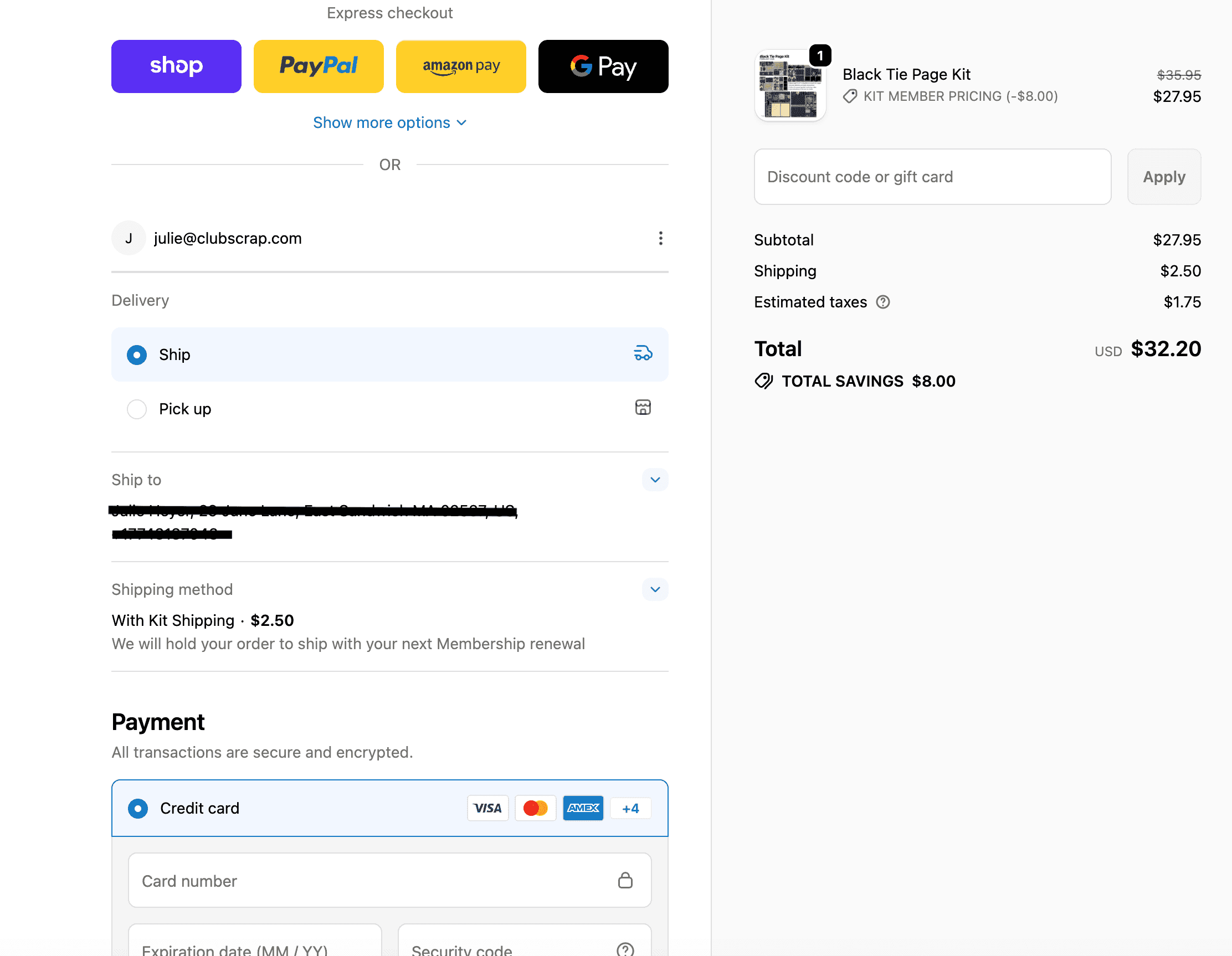The width and height of the screenshot is (1232, 956).
Task: Expand the Shipping method section
Action: point(655,589)
